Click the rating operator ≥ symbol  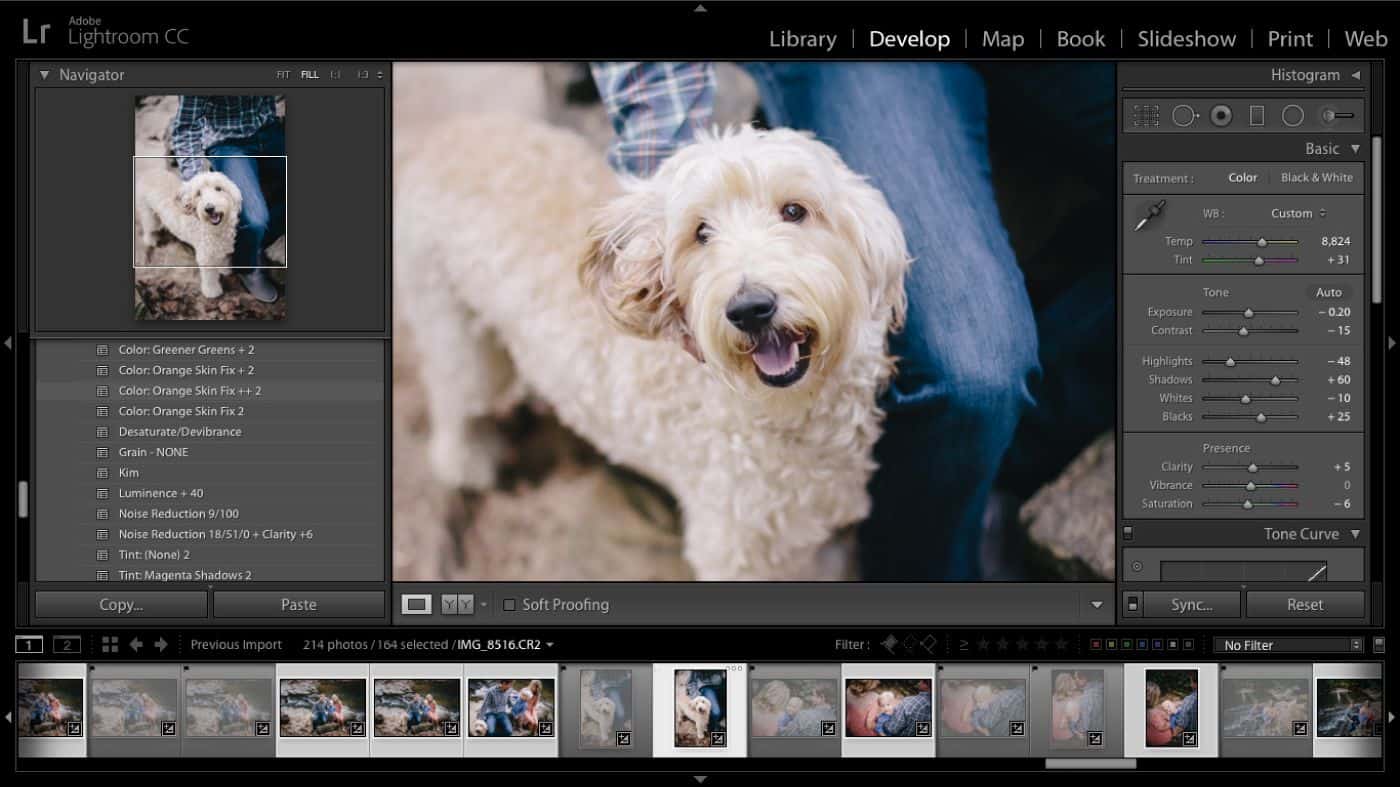(x=964, y=645)
